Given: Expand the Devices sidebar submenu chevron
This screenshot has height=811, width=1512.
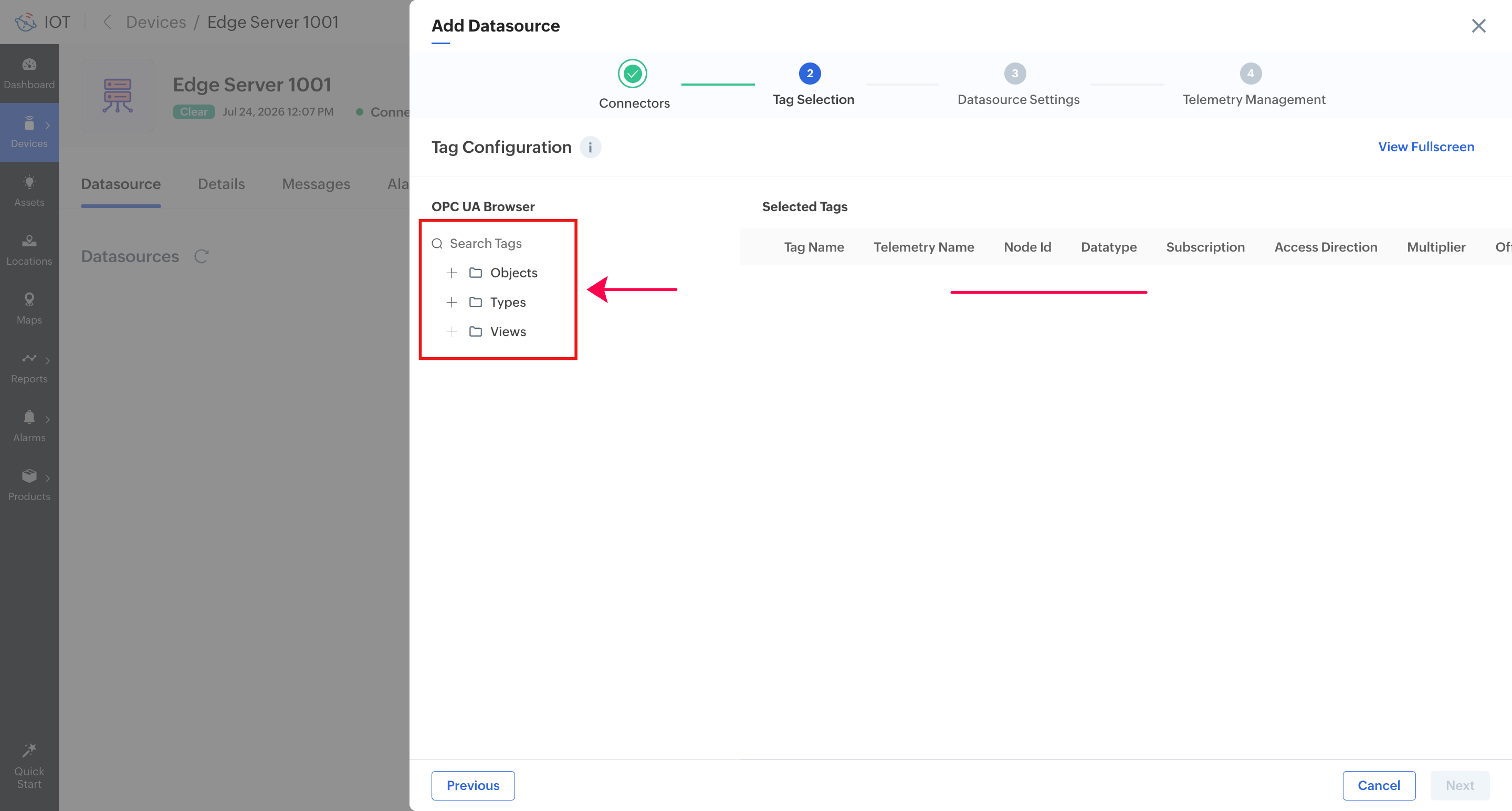Looking at the screenshot, I should click(x=48, y=125).
